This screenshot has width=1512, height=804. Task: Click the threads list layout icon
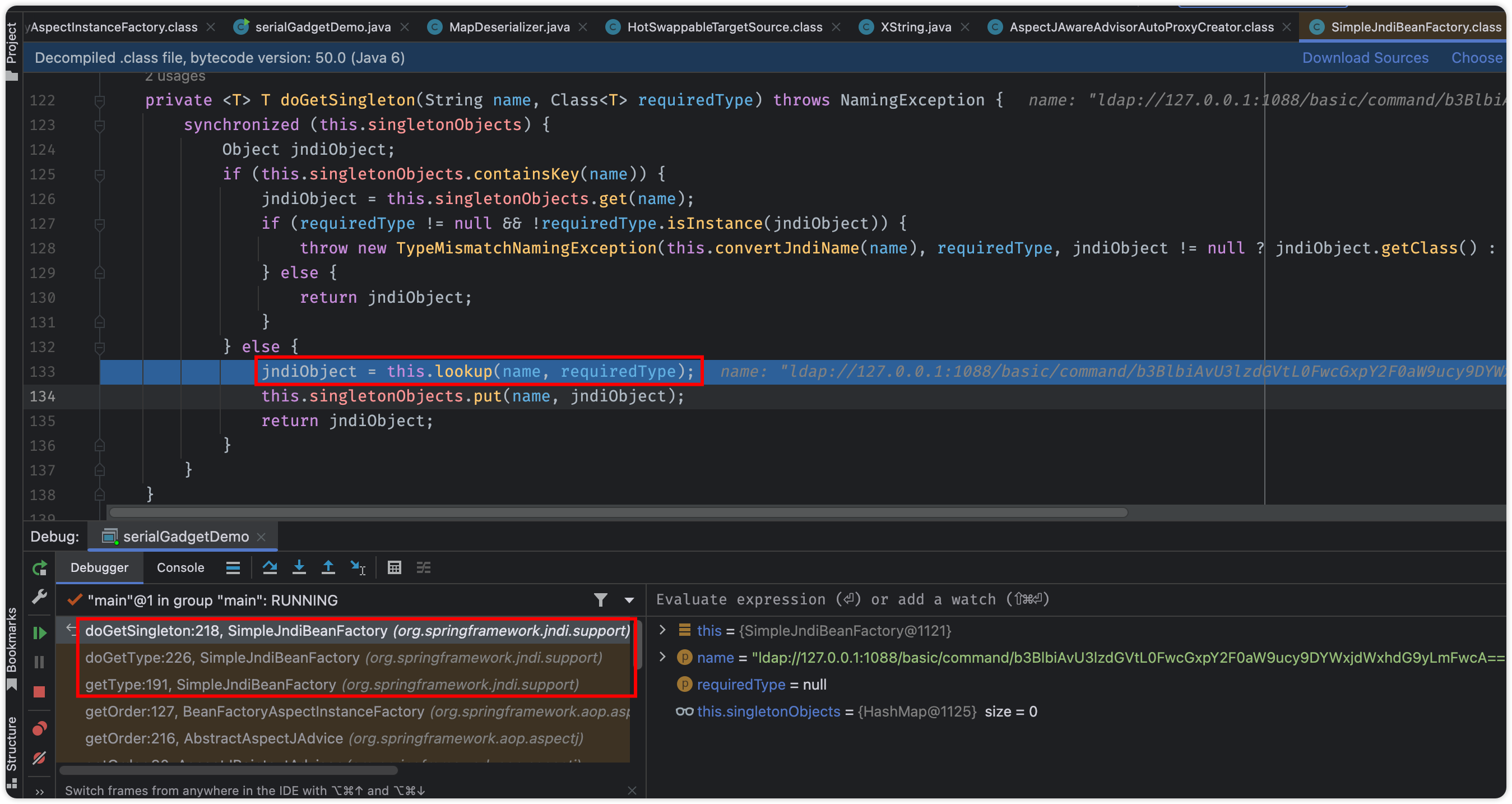pos(233,568)
